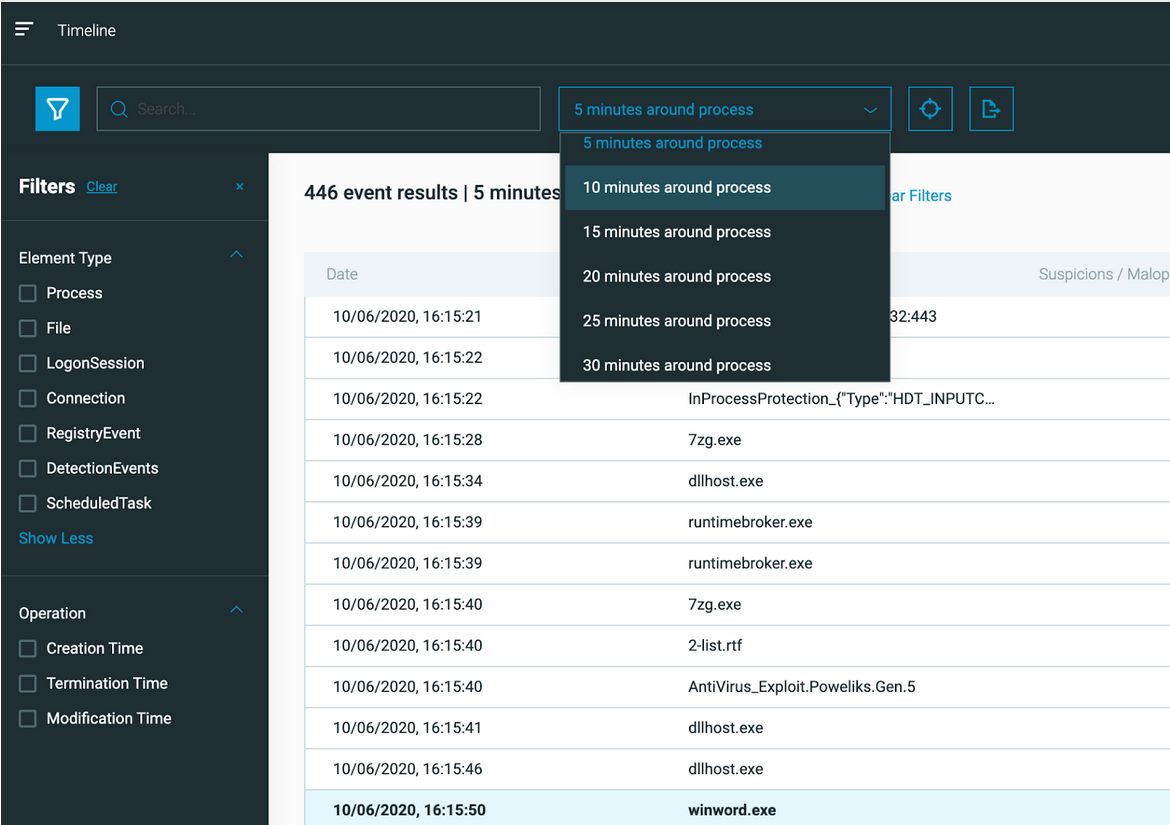Check the DetectionEvents filter
This screenshot has height=825, width=1170.
(x=27, y=468)
